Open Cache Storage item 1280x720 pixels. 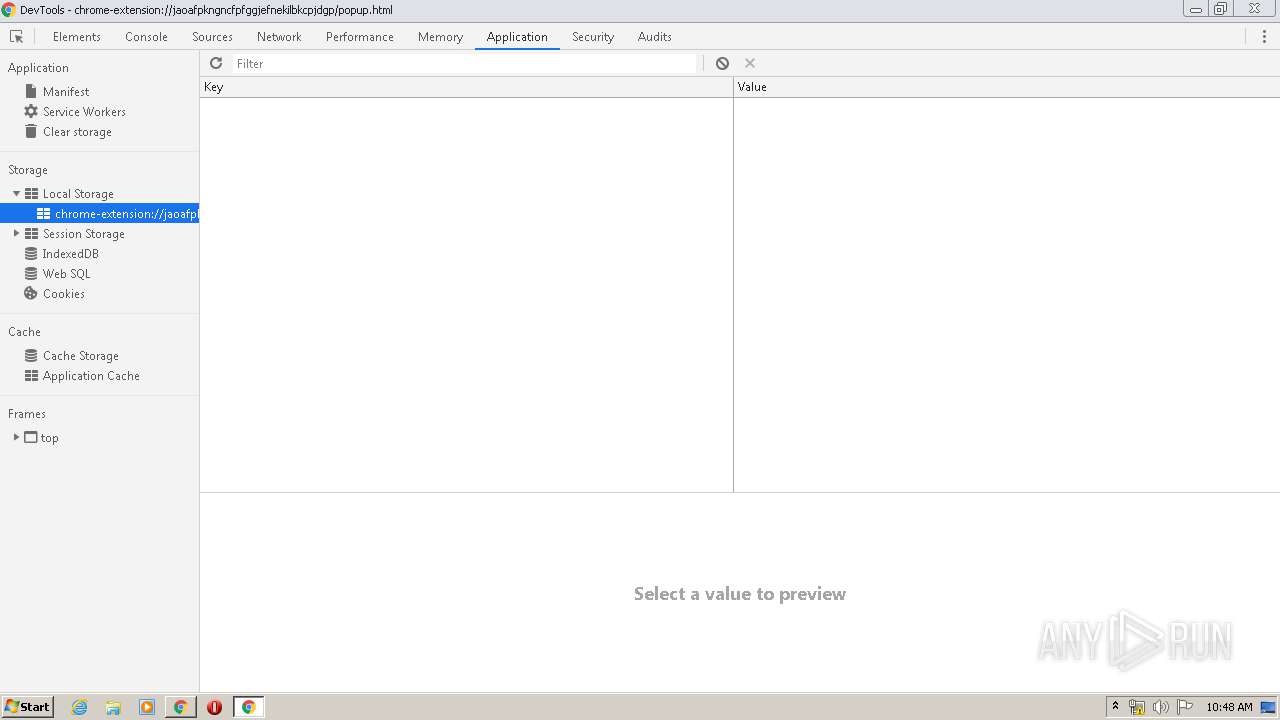(x=81, y=355)
